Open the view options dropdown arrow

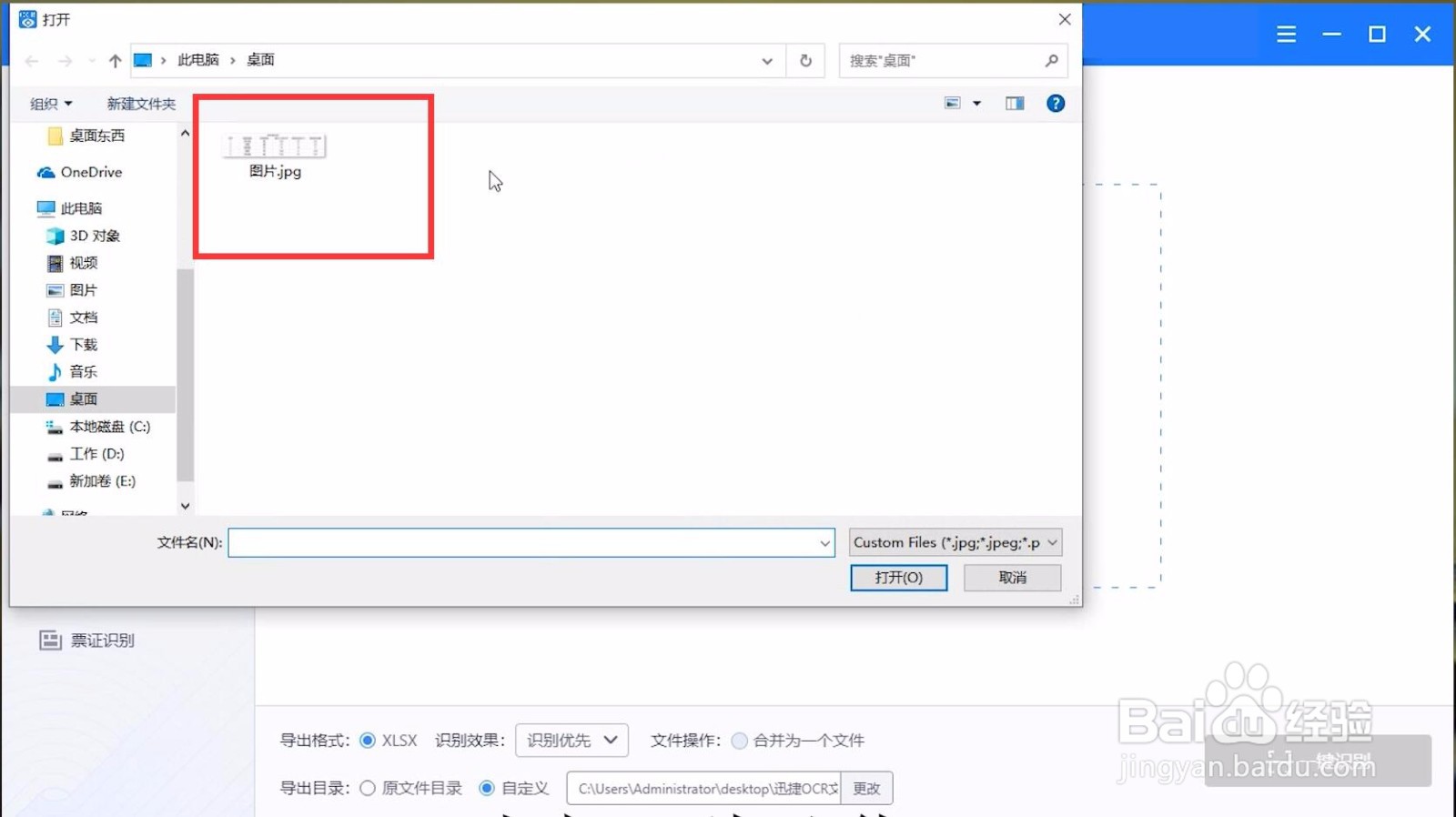click(977, 104)
